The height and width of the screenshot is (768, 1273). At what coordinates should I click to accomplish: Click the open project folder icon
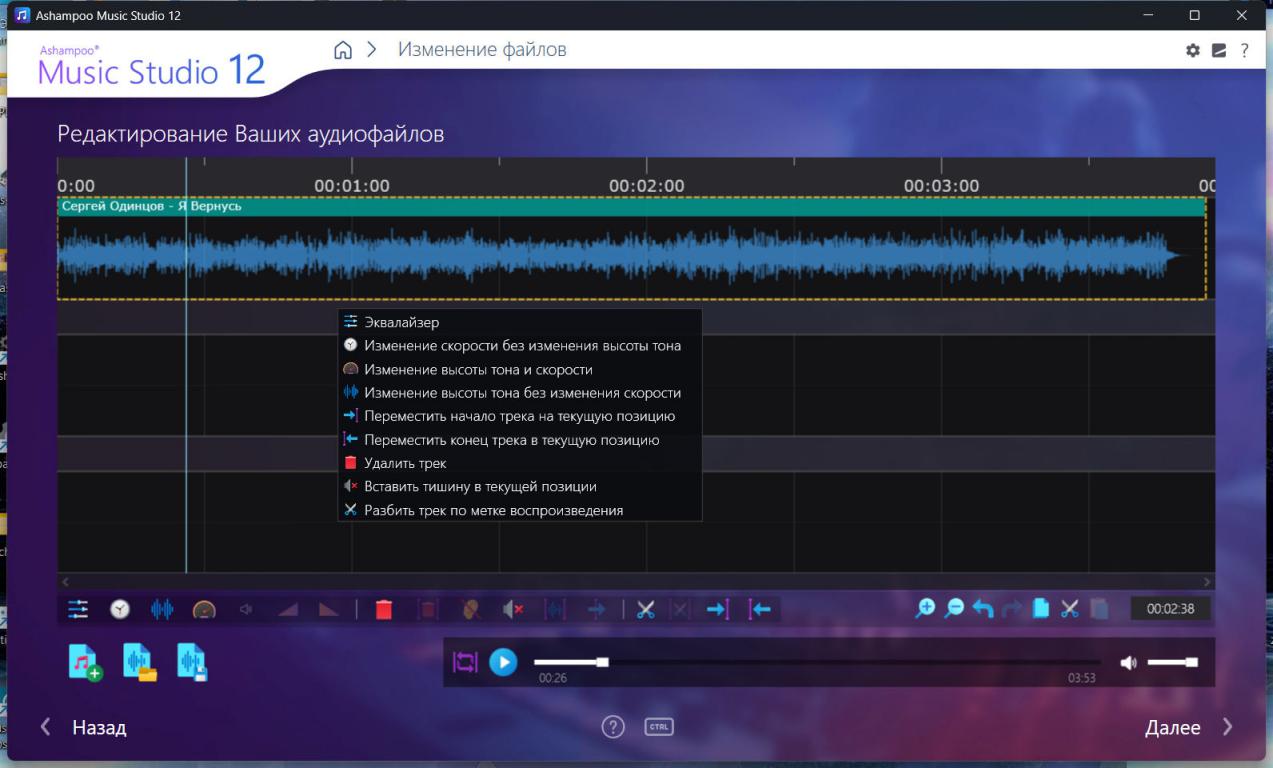point(140,662)
